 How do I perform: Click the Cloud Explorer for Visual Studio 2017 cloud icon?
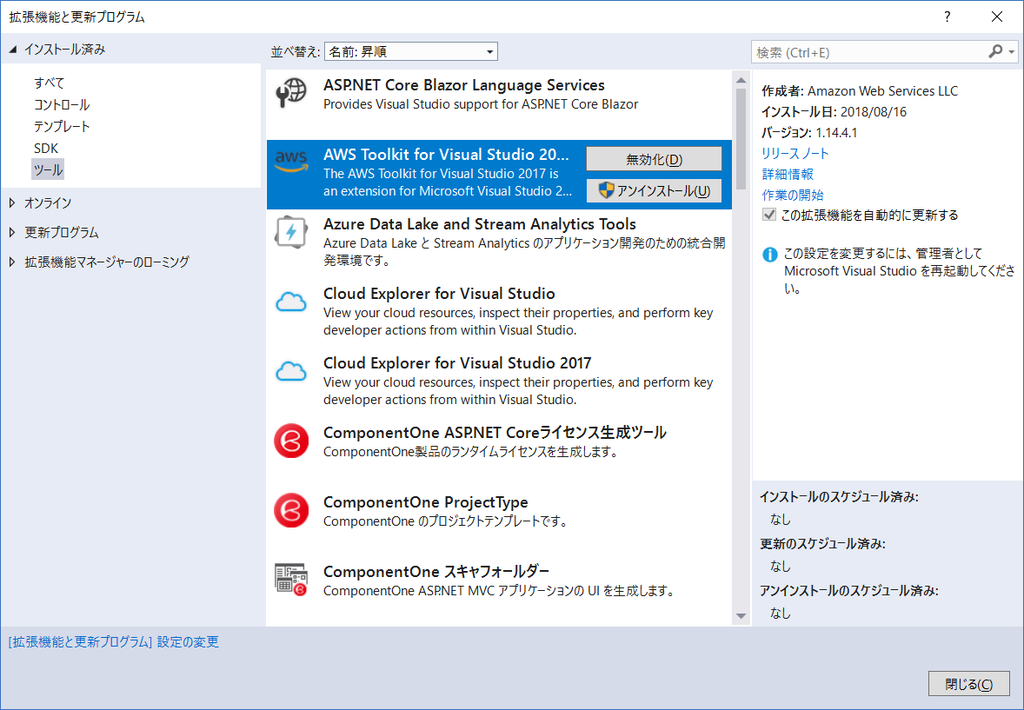[291, 371]
